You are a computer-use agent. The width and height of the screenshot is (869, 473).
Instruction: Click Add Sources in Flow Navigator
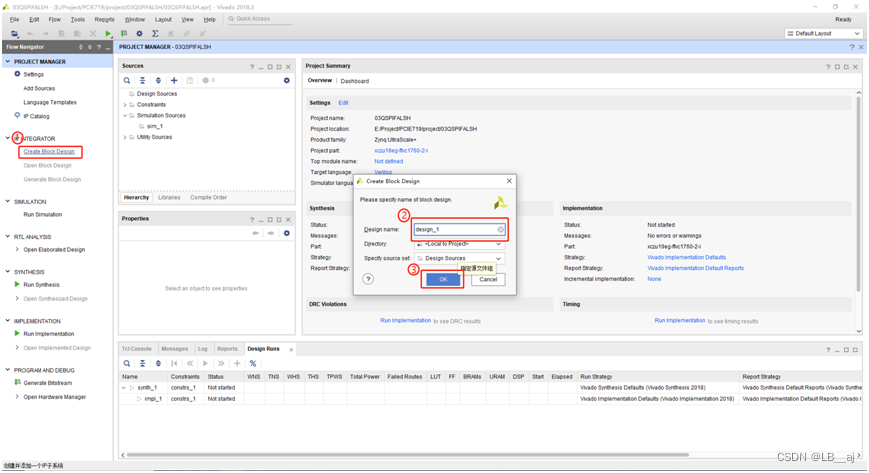(x=39, y=88)
